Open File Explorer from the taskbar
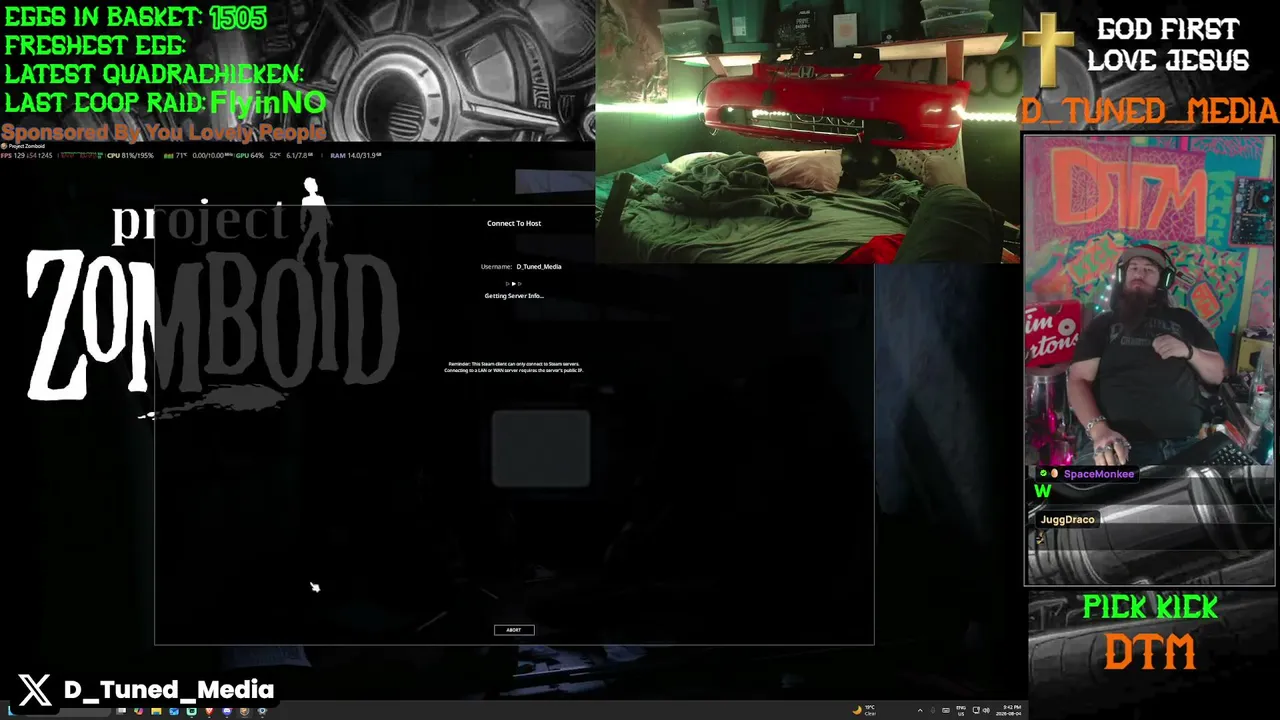1280x720 pixels. tap(157, 711)
